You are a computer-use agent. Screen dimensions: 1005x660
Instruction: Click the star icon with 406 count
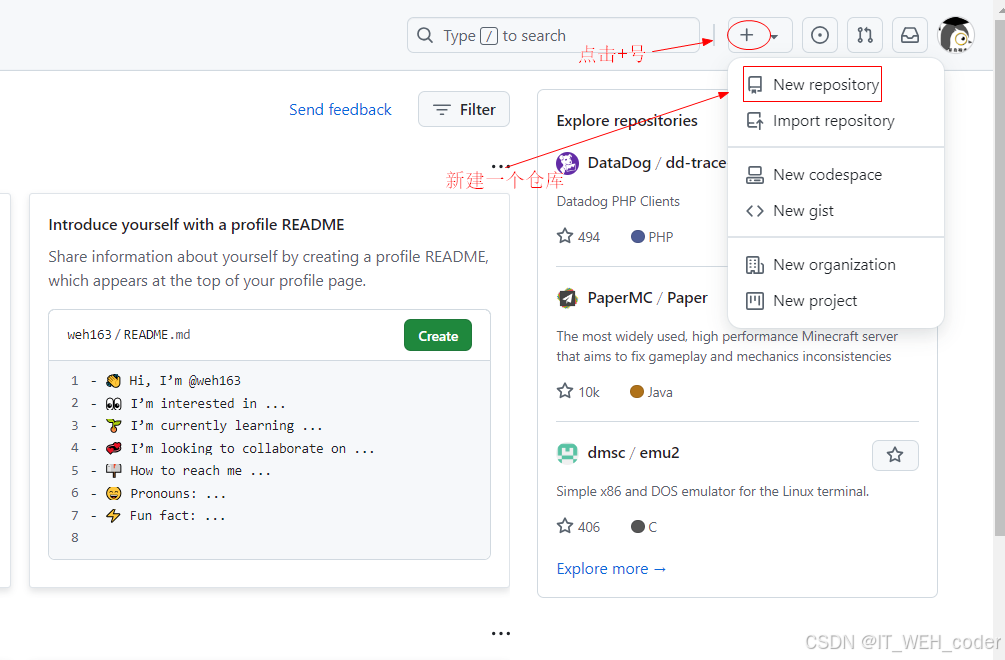pos(565,526)
